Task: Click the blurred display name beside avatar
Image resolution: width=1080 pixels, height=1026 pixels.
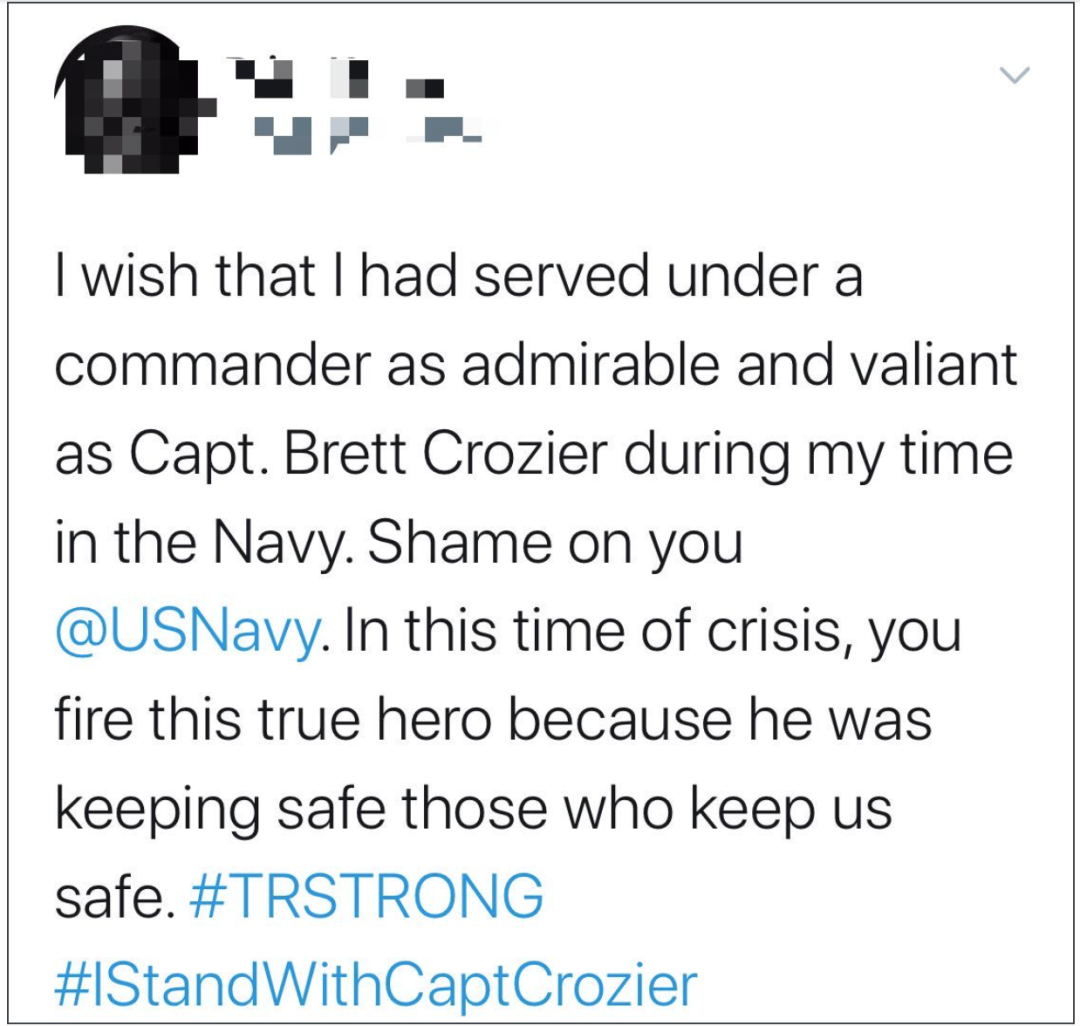Action: point(339,78)
